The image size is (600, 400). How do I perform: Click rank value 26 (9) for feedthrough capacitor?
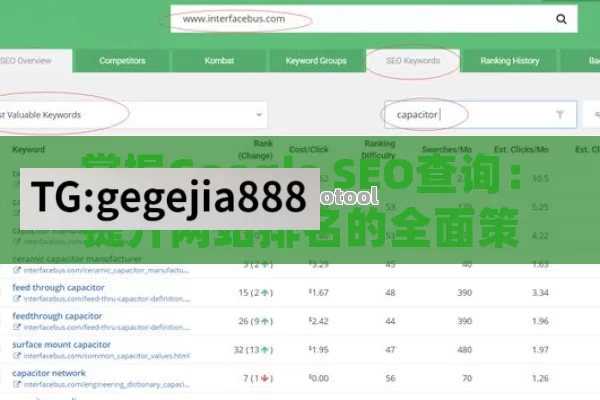[256, 321]
